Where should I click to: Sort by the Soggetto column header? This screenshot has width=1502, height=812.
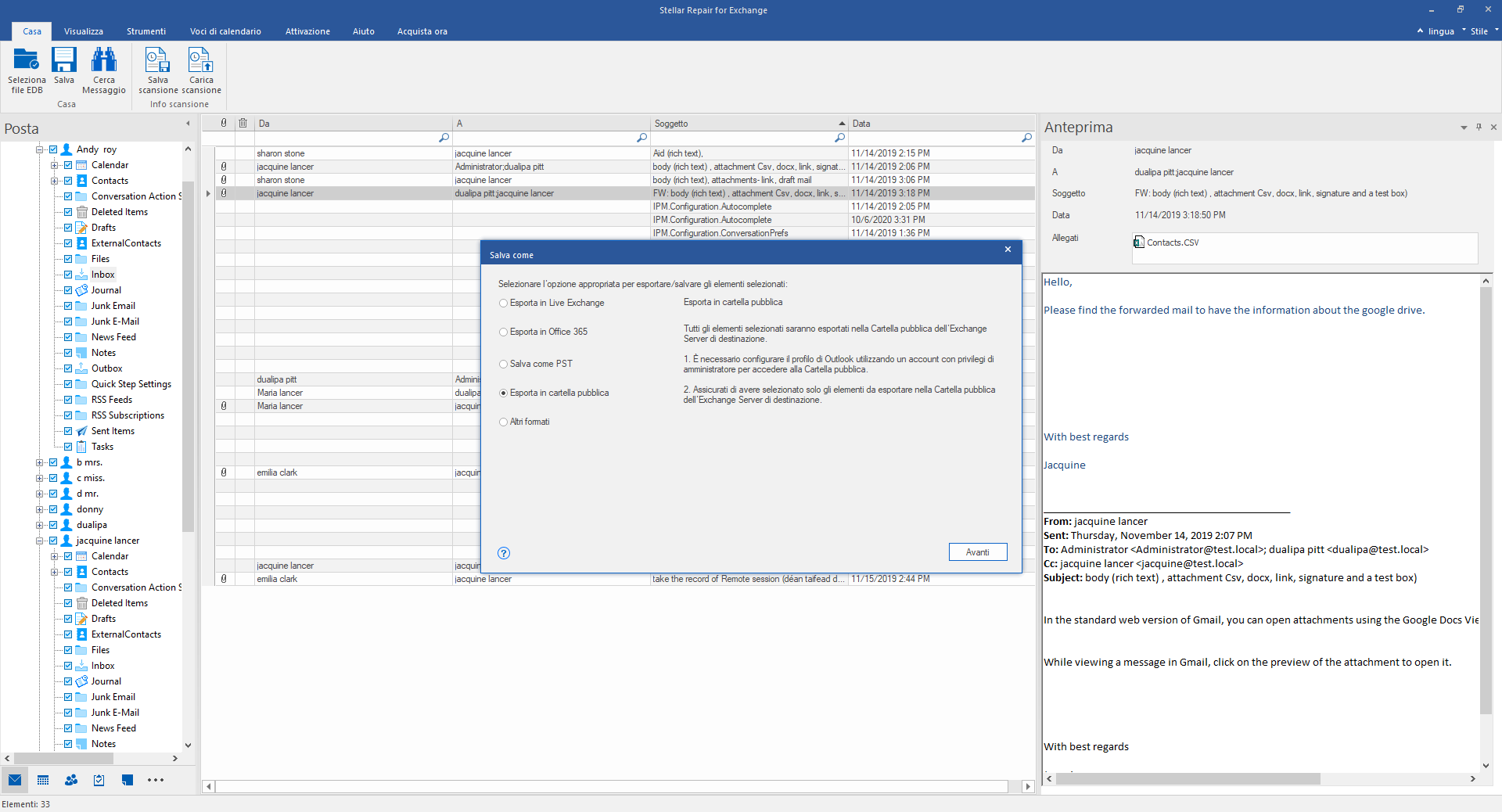749,124
